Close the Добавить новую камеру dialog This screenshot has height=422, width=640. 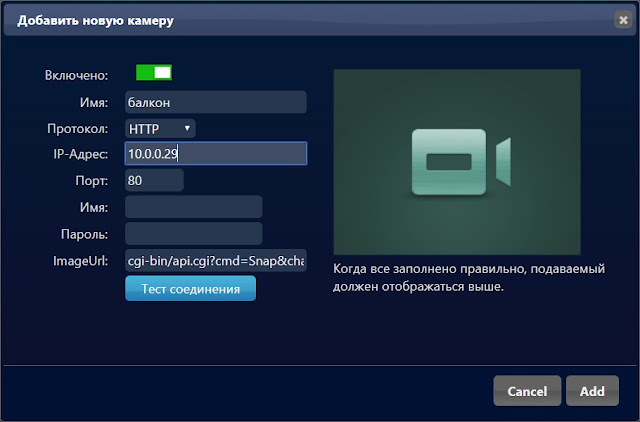(623, 20)
